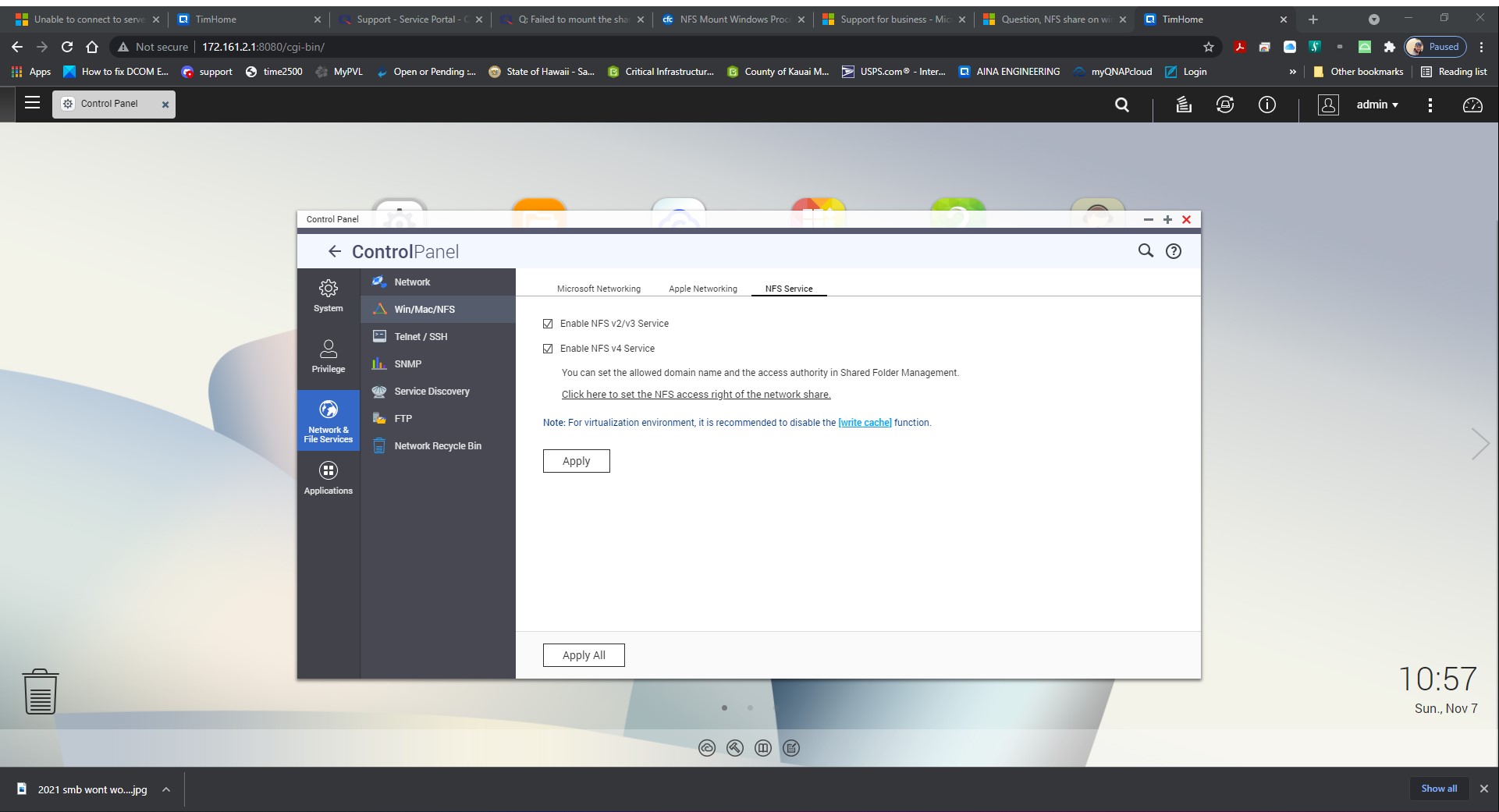Open the admin user dropdown

1377,105
